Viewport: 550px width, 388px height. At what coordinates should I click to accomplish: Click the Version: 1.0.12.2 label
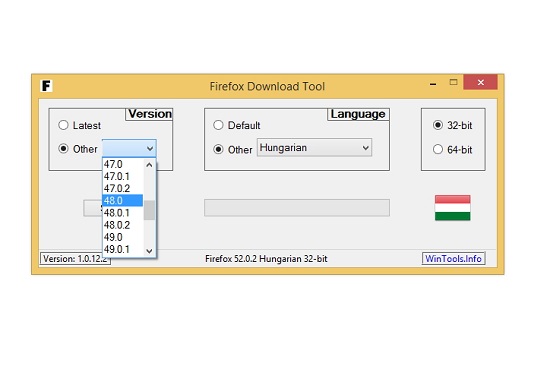click(75, 259)
